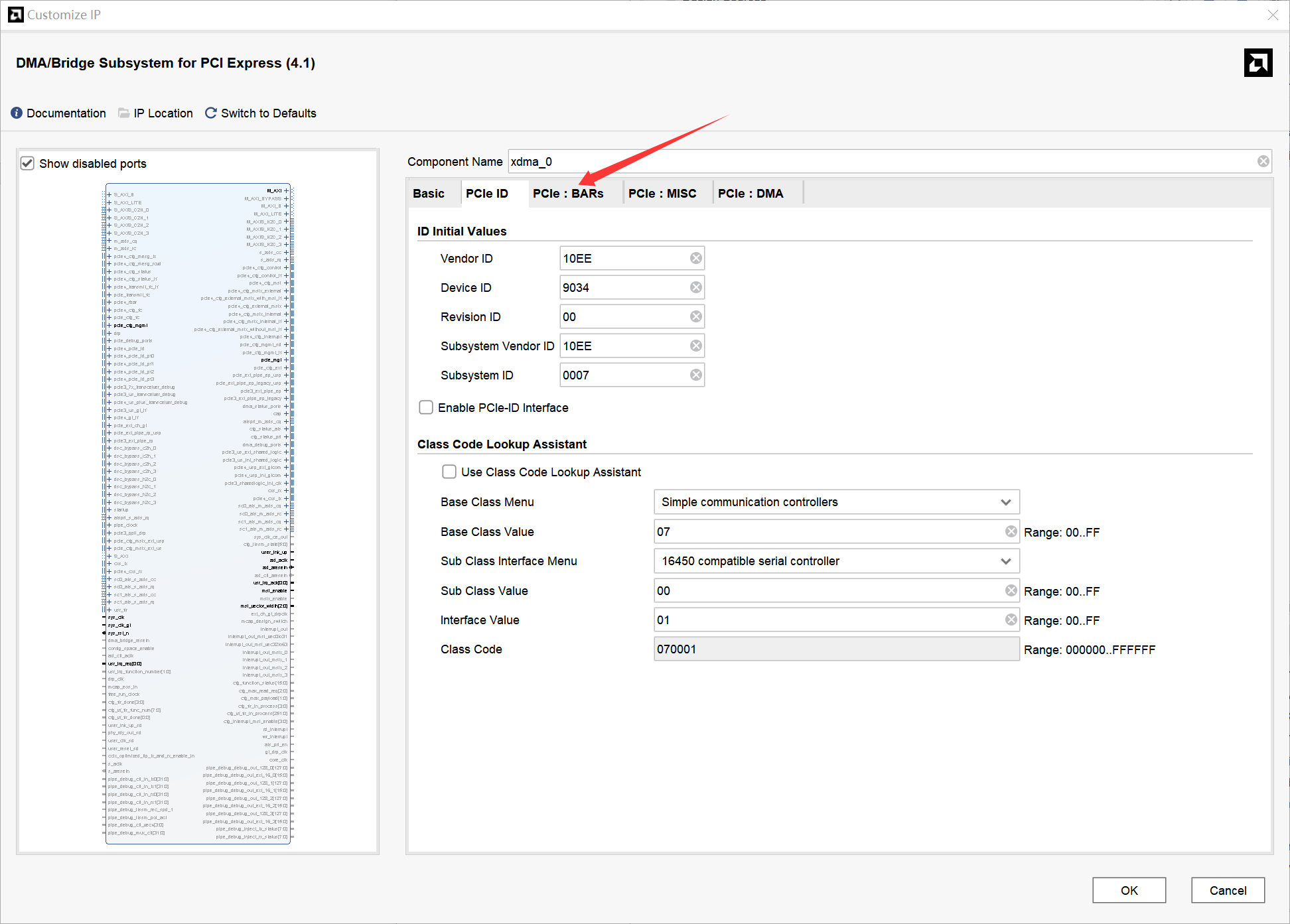Click the IP Location folder icon
Viewport: 1290px width, 924px height.
[123, 113]
